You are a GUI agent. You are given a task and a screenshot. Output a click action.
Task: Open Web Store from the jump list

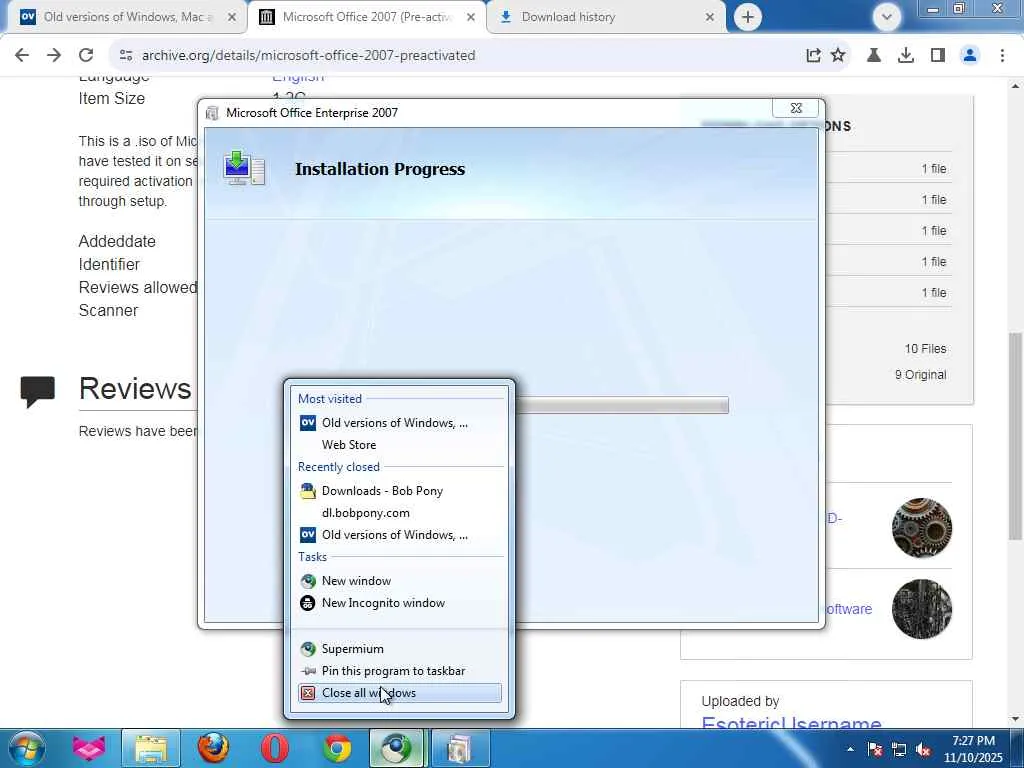tap(400, 445)
